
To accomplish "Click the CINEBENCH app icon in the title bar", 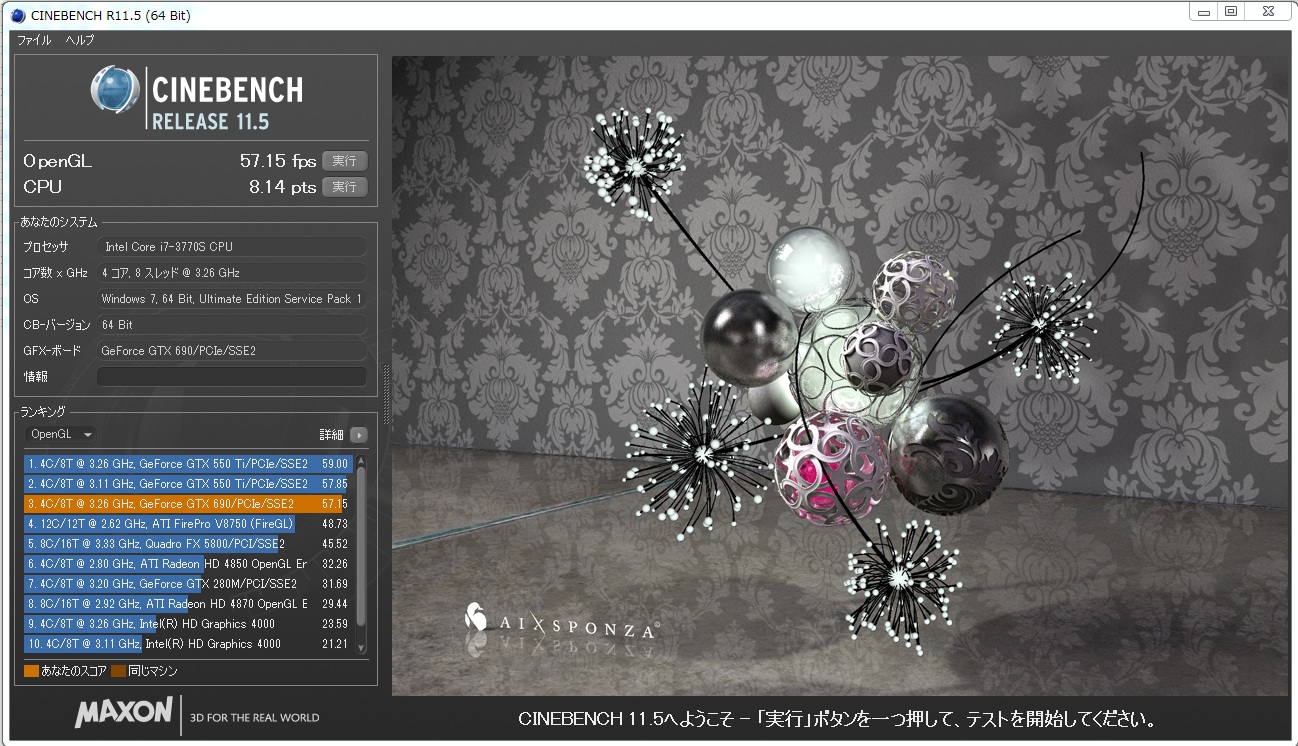I will click(19, 16).
